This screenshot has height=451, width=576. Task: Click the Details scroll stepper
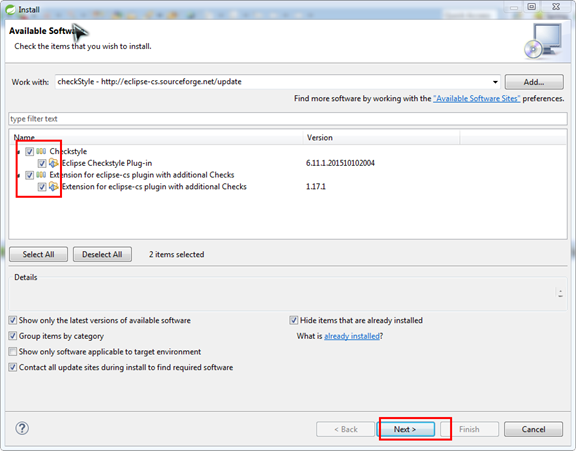pyautogui.click(x=560, y=293)
